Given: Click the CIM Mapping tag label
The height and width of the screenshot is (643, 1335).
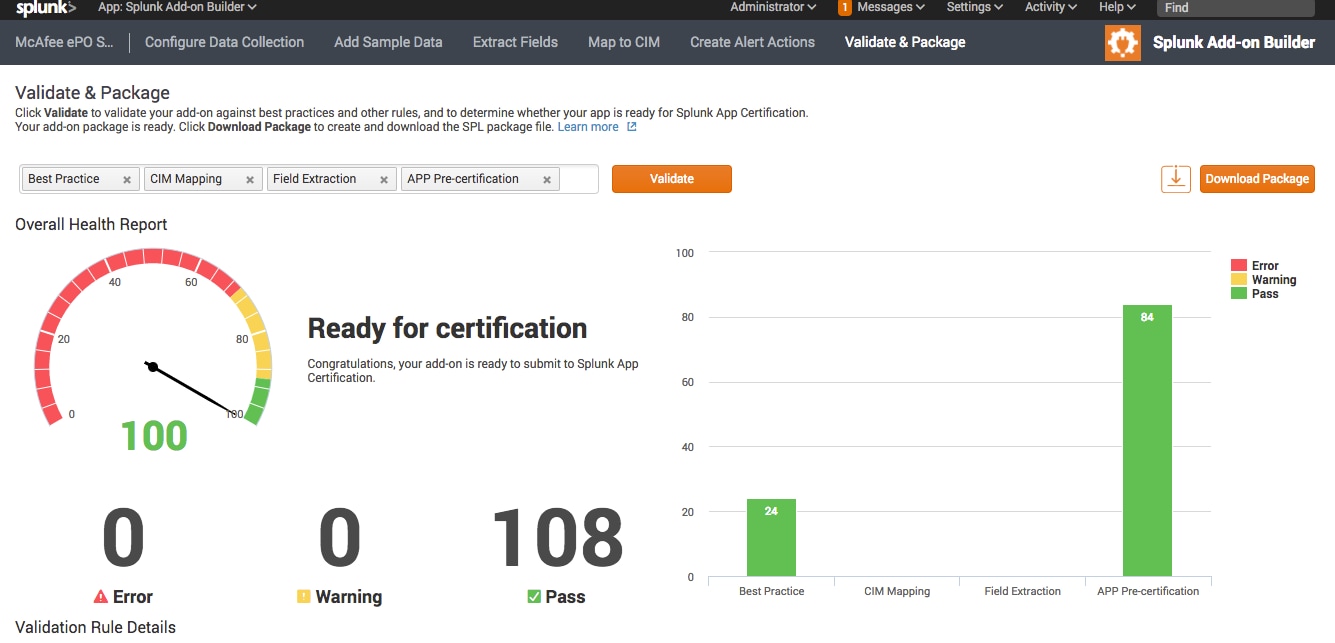Looking at the screenshot, I should (x=186, y=179).
